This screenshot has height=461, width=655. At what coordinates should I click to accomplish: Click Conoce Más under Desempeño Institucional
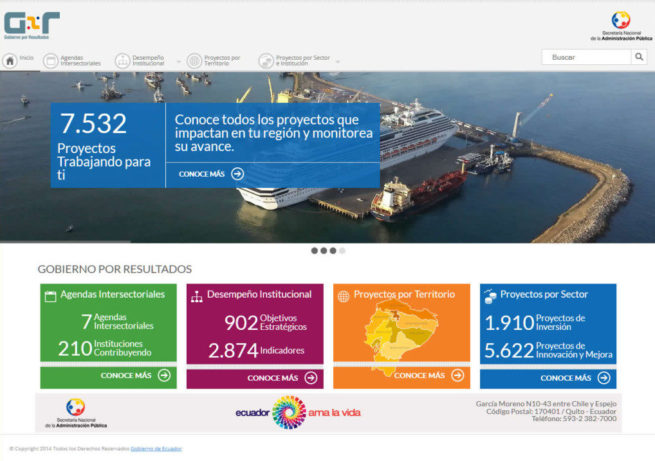pyautogui.click(x=282, y=378)
